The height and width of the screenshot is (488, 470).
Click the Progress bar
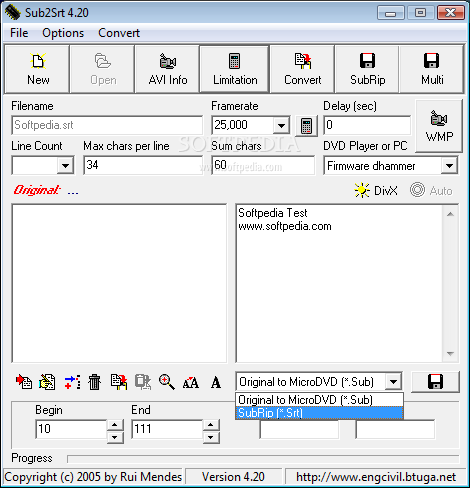coord(263,459)
